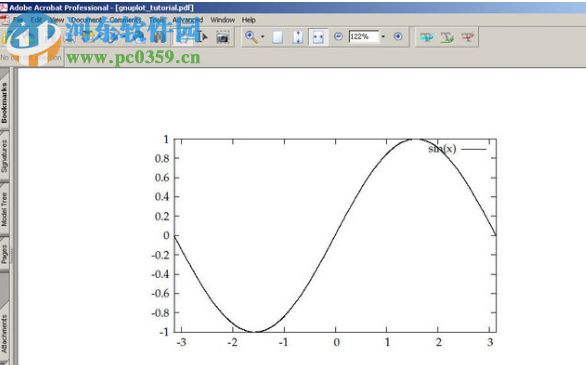Set view to Actual Size page icon
This screenshot has width=586, height=365.
[277, 37]
